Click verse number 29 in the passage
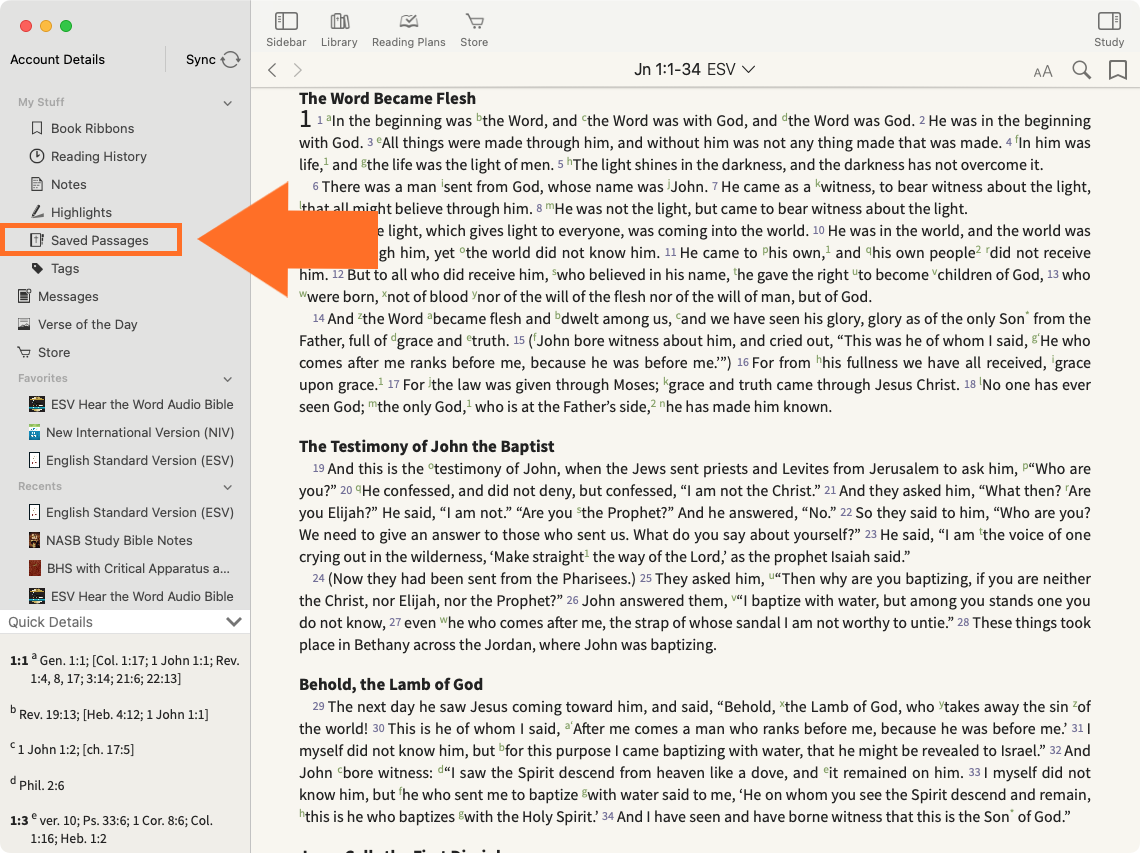 coord(318,706)
